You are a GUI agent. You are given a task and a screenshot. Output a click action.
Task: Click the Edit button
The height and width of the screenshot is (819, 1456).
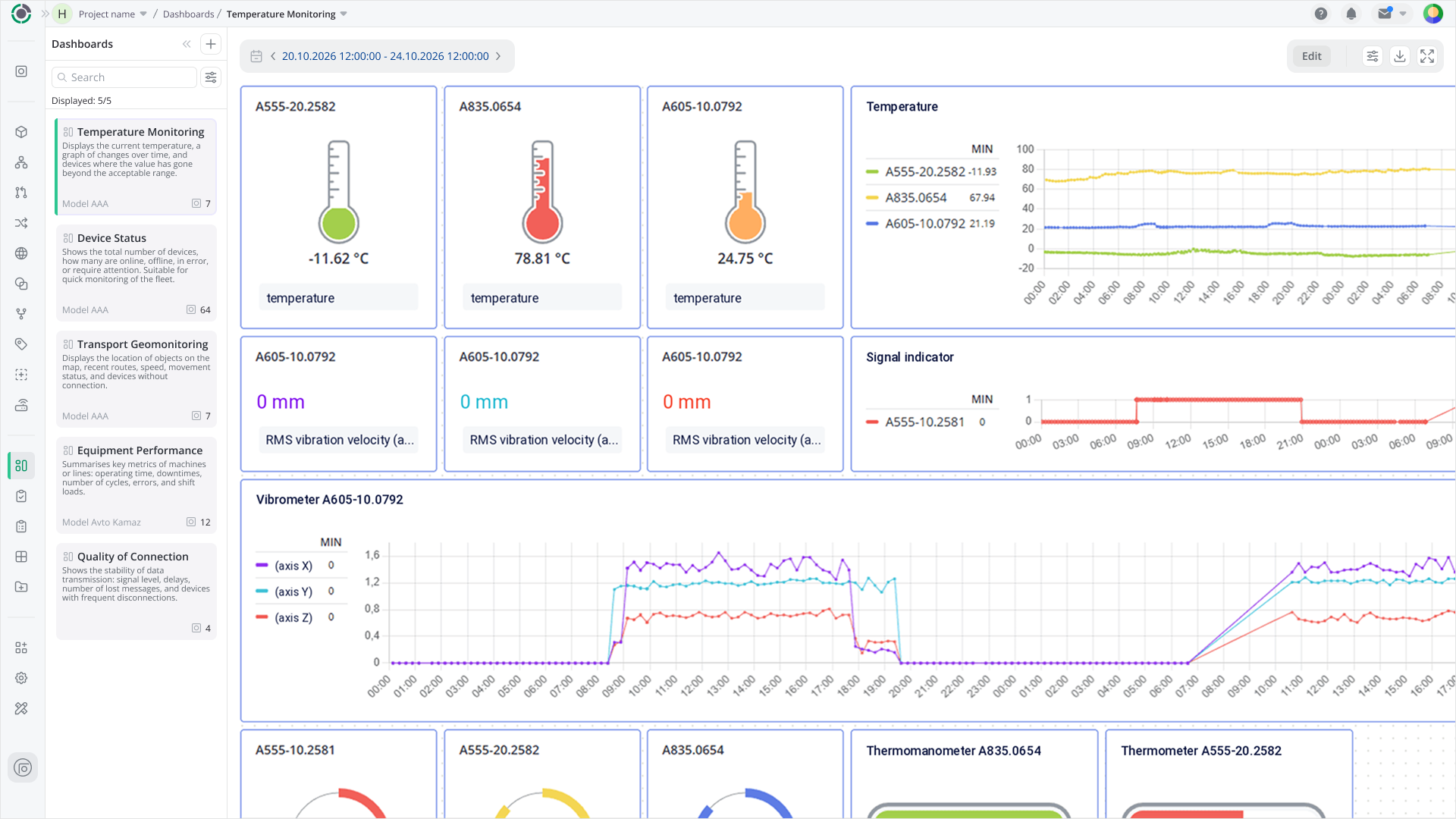(1311, 56)
